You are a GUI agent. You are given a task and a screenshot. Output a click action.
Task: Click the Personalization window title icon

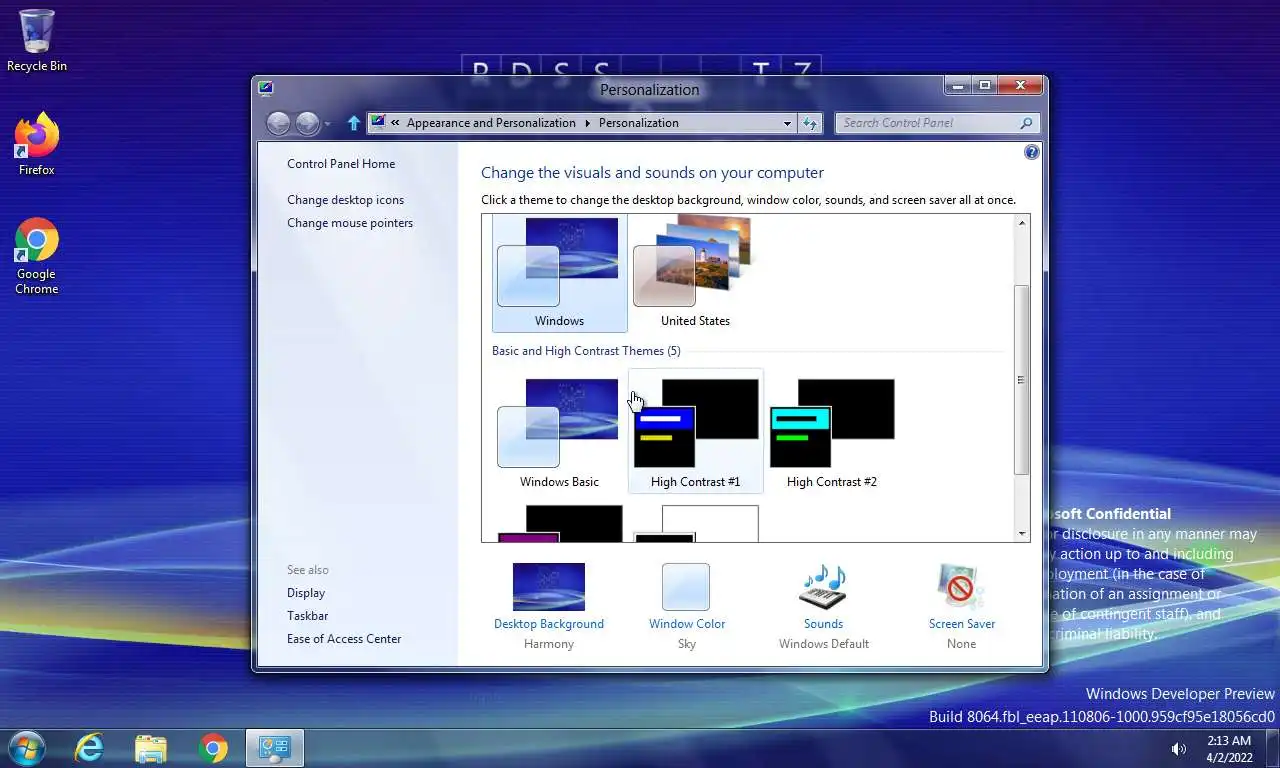265,88
